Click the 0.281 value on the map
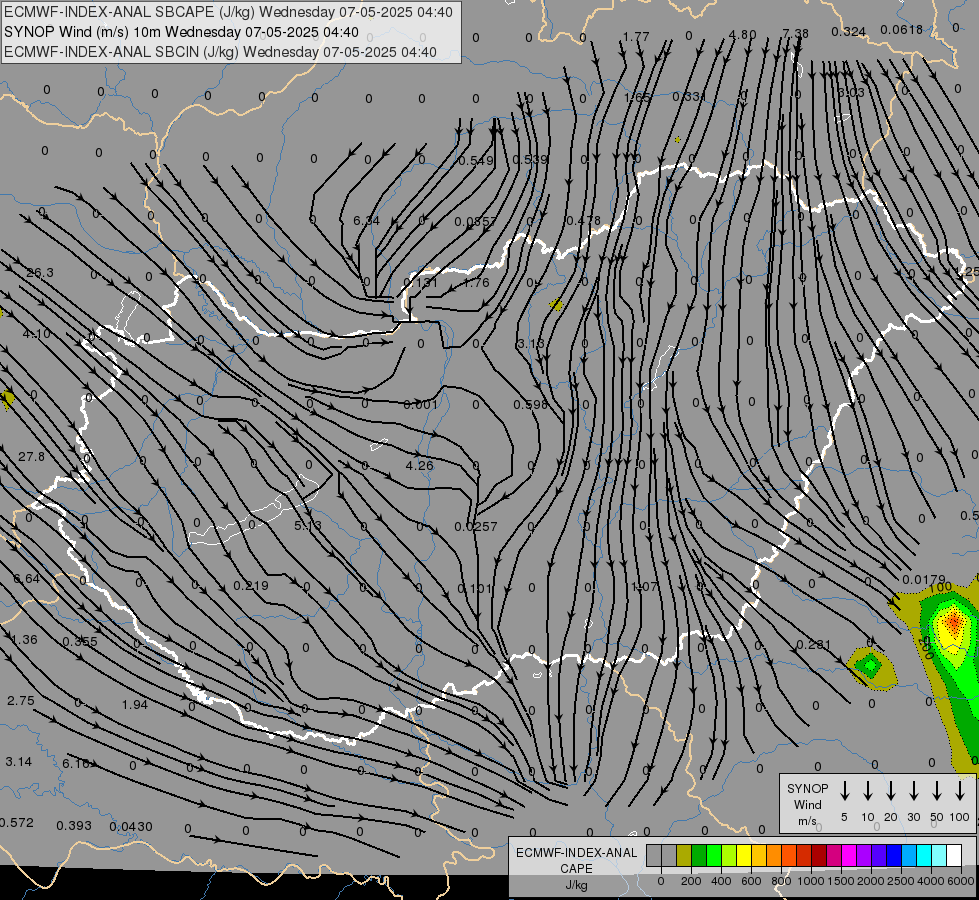 (x=814, y=645)
